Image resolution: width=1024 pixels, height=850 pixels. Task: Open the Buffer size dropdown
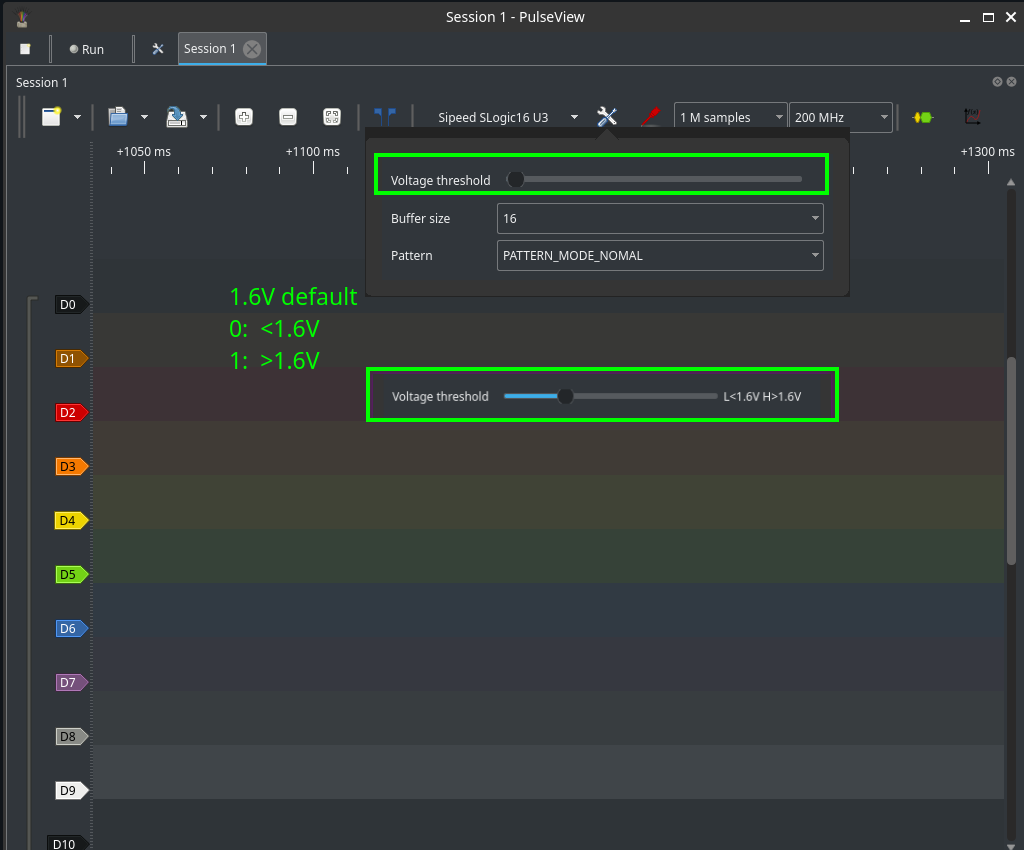pos(660,218)
